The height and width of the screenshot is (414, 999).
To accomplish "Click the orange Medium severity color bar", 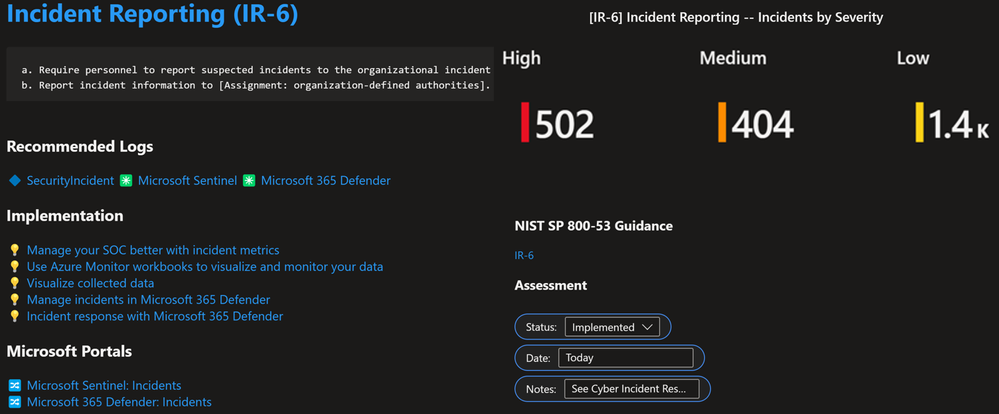I will pos(722,122).
